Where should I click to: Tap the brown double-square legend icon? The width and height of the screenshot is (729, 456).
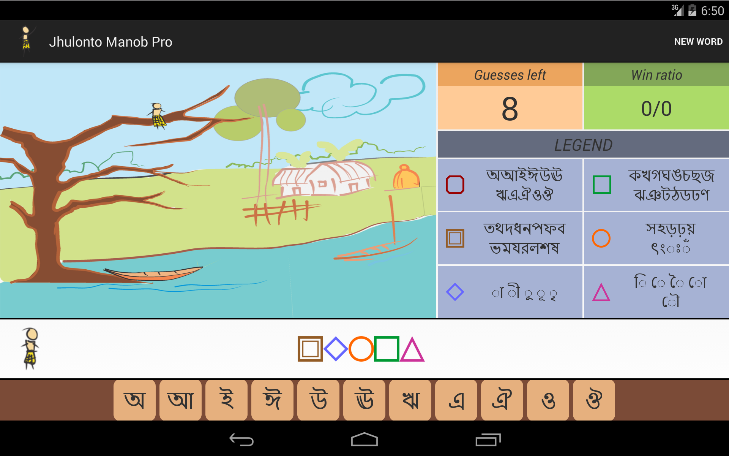click(455, 238)
